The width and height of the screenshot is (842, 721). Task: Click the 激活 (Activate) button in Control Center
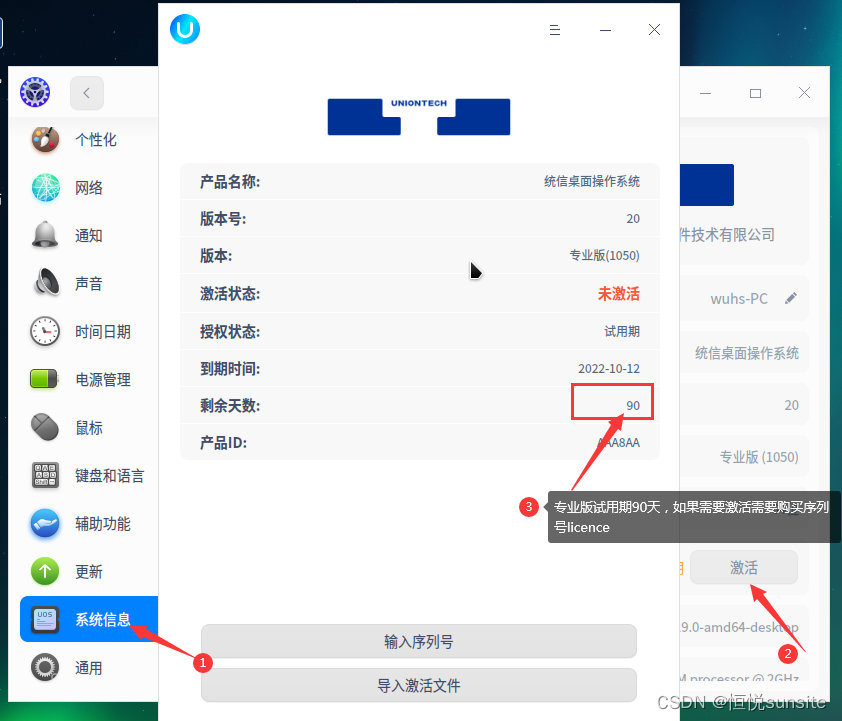[x=744, y=567]
